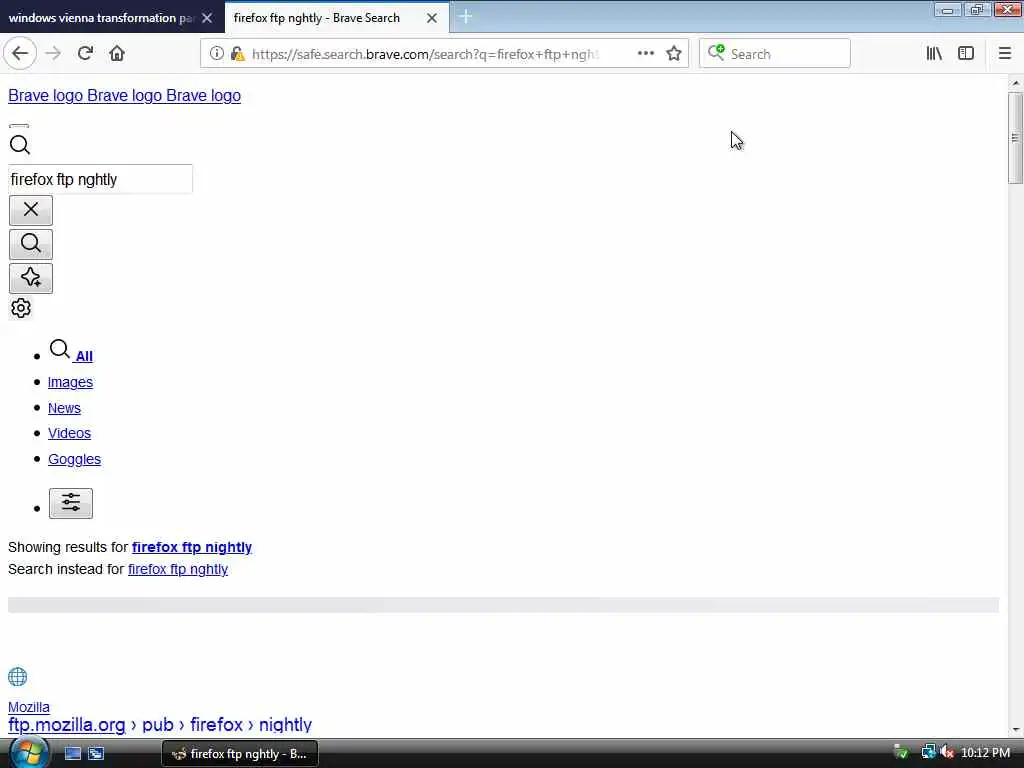Click the Switch between windows quick launch icon
Screen dimensions: 1024x768
tap(96, 754)
